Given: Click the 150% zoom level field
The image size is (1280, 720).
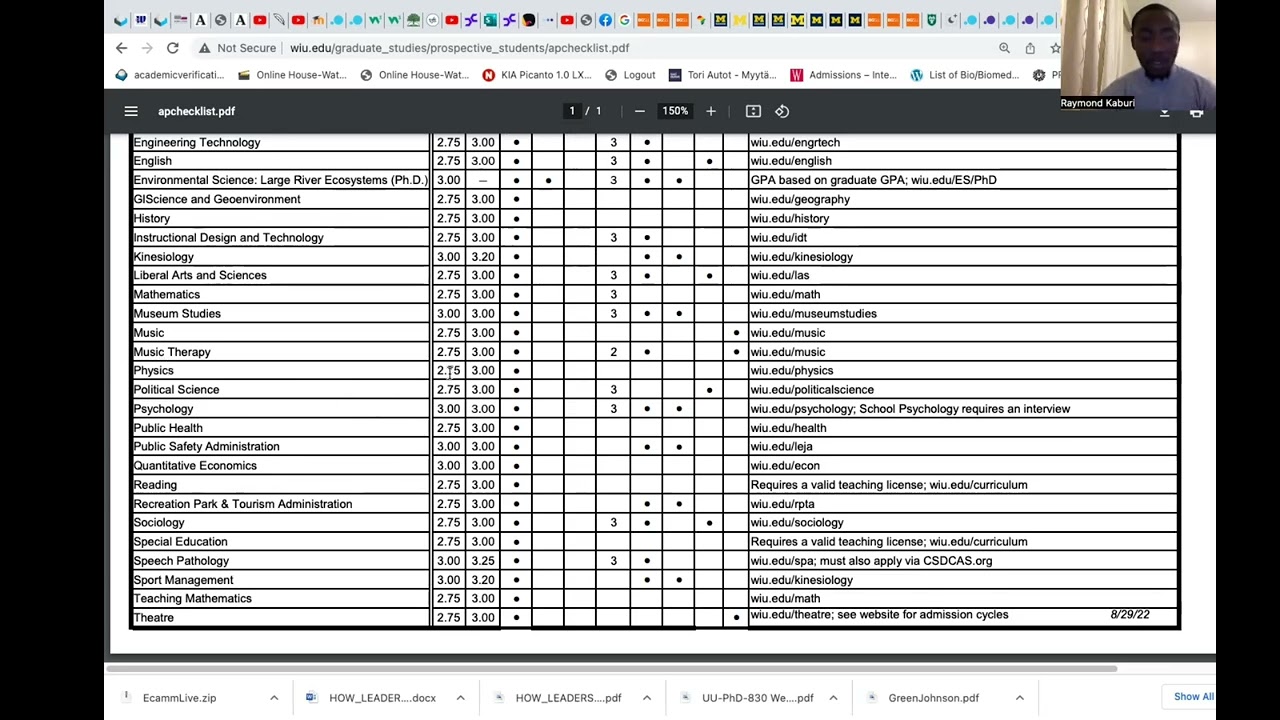Looking at the screenshot, I should pyautogui.click(x=675, y=111).
